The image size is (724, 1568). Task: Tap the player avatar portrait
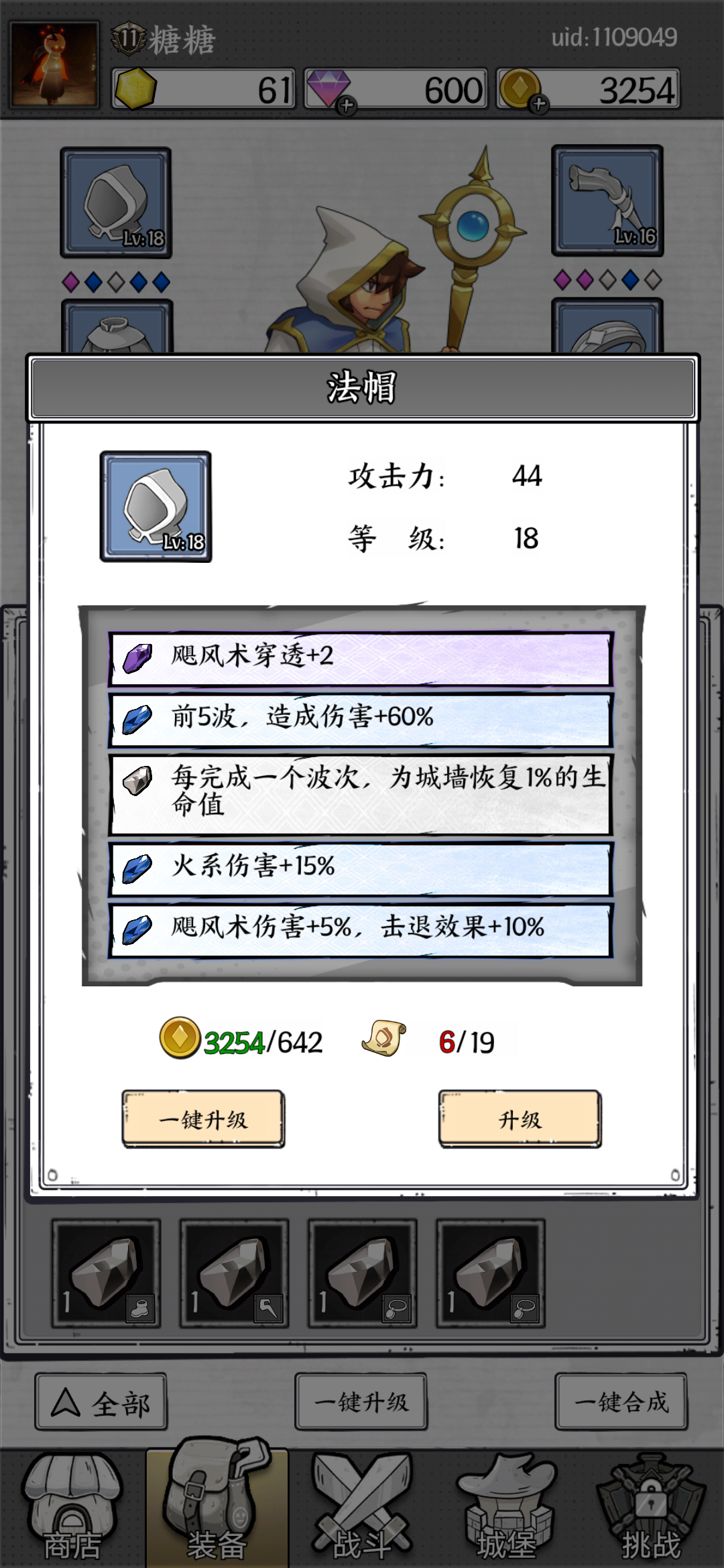[x=55, y=64]
